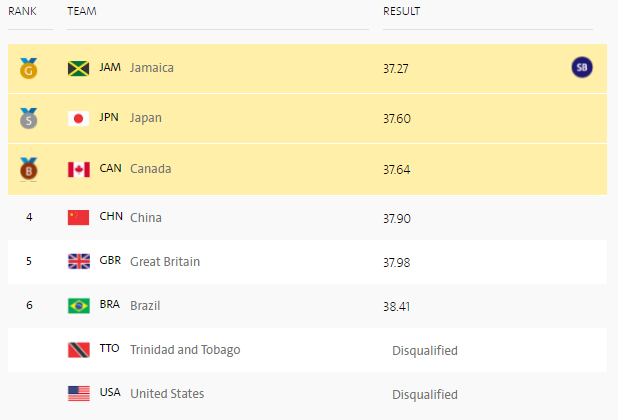Select the TEAM column header
The image size is (618, 420).
(x=82, y=11)
